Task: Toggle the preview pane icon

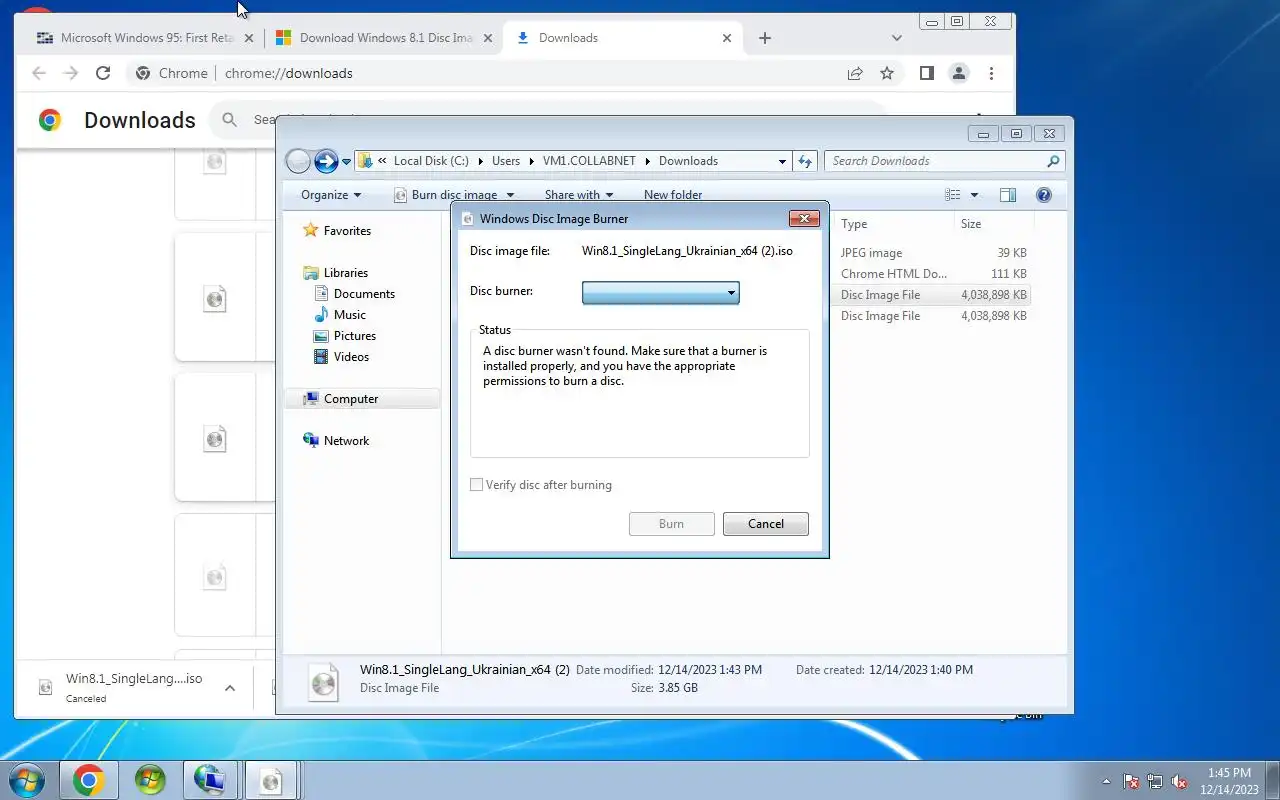Action: click(1008, 195)
